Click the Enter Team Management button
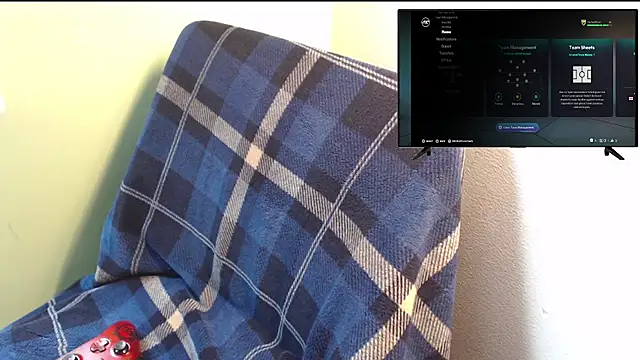The image size is (640, 360). pyautogui.click(x=518, y=127)
